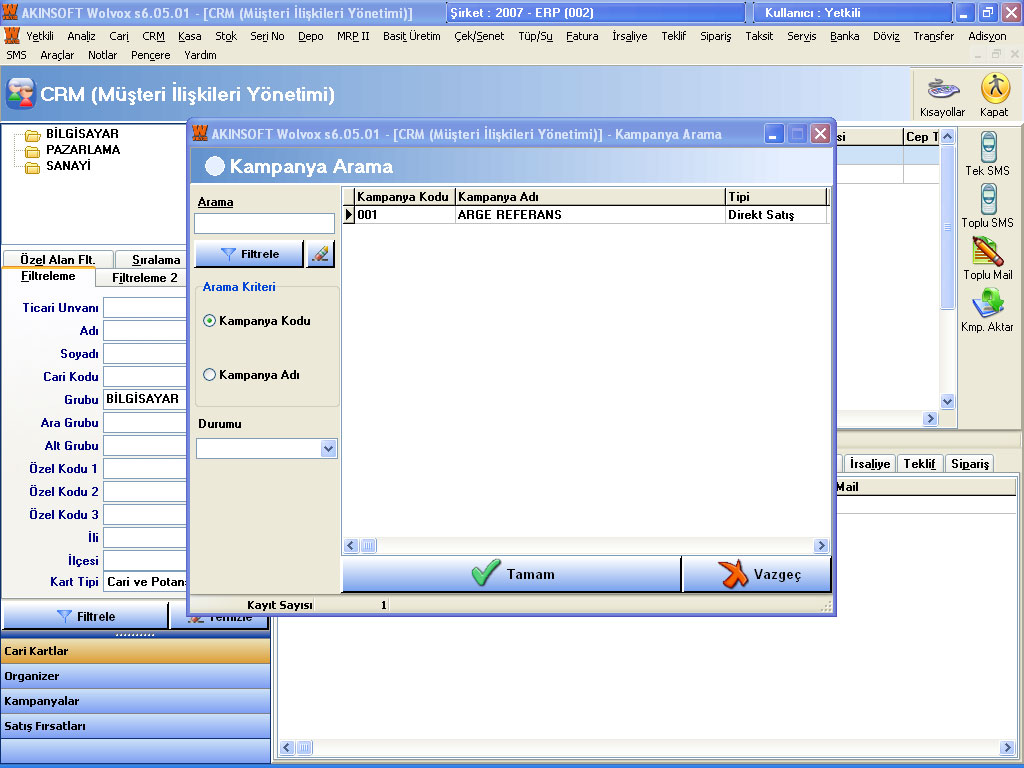This screenshot has width=1024, height=768.
Task: Open the Yardım menu
Action: click(x=200, y=55)
